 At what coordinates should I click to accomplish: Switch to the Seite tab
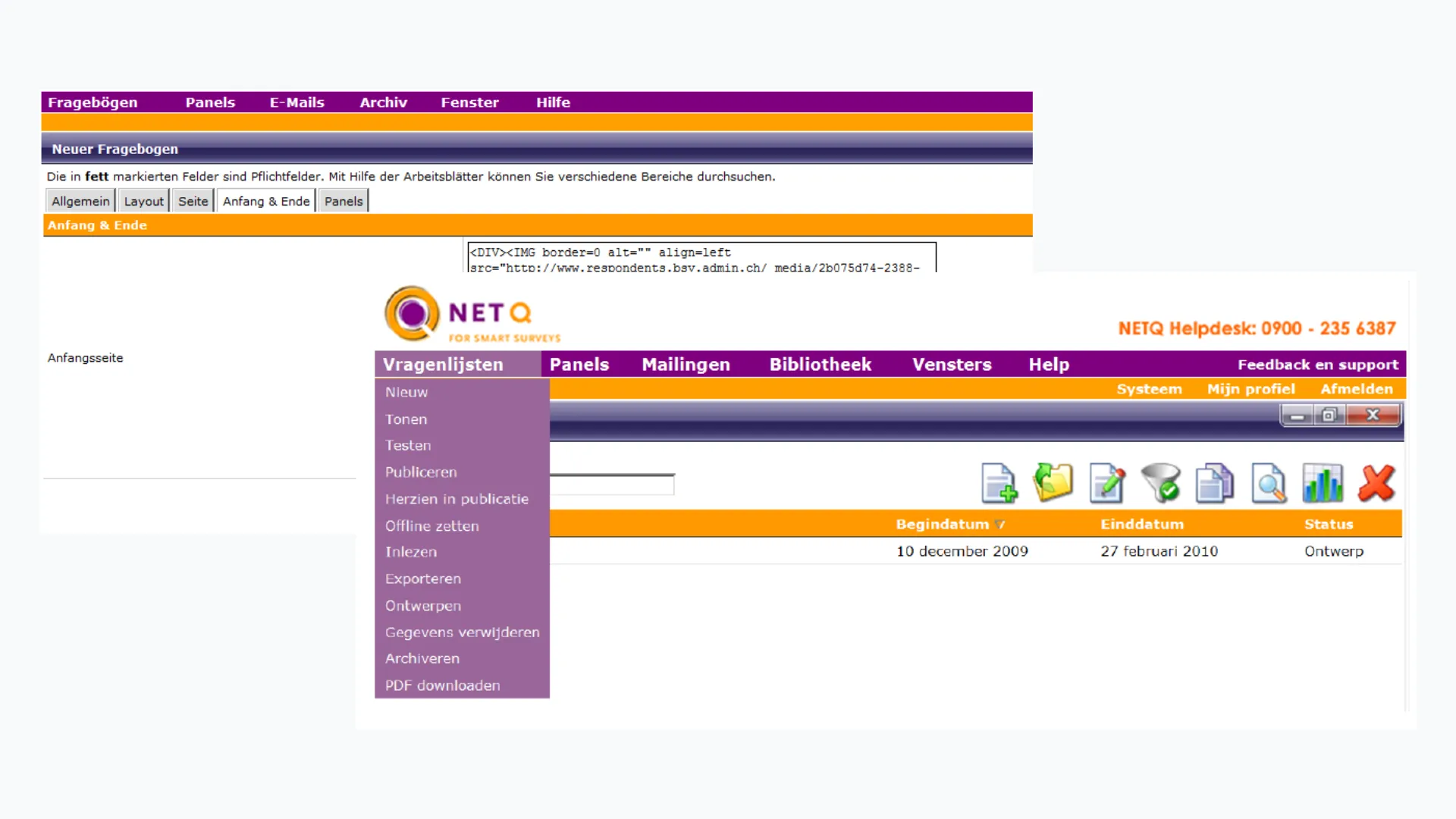193,201
